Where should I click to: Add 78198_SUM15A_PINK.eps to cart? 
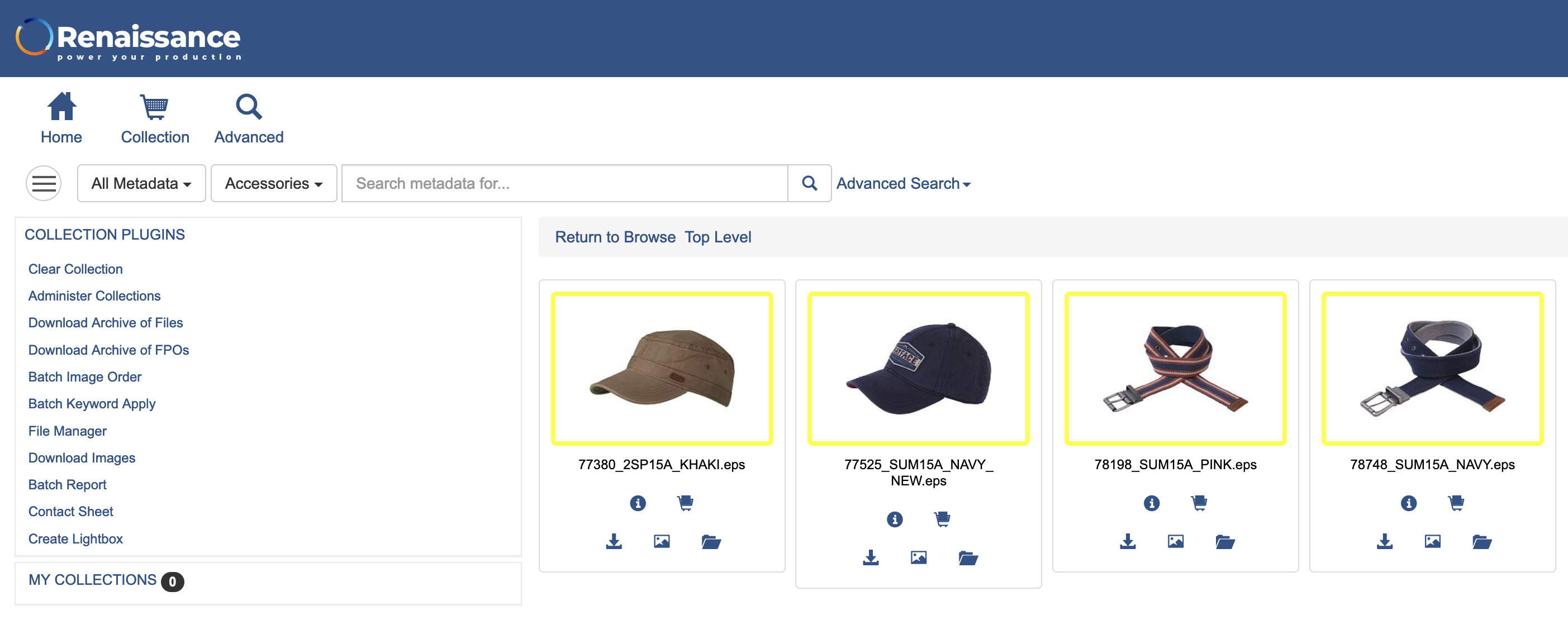[x=1199, y=503]
